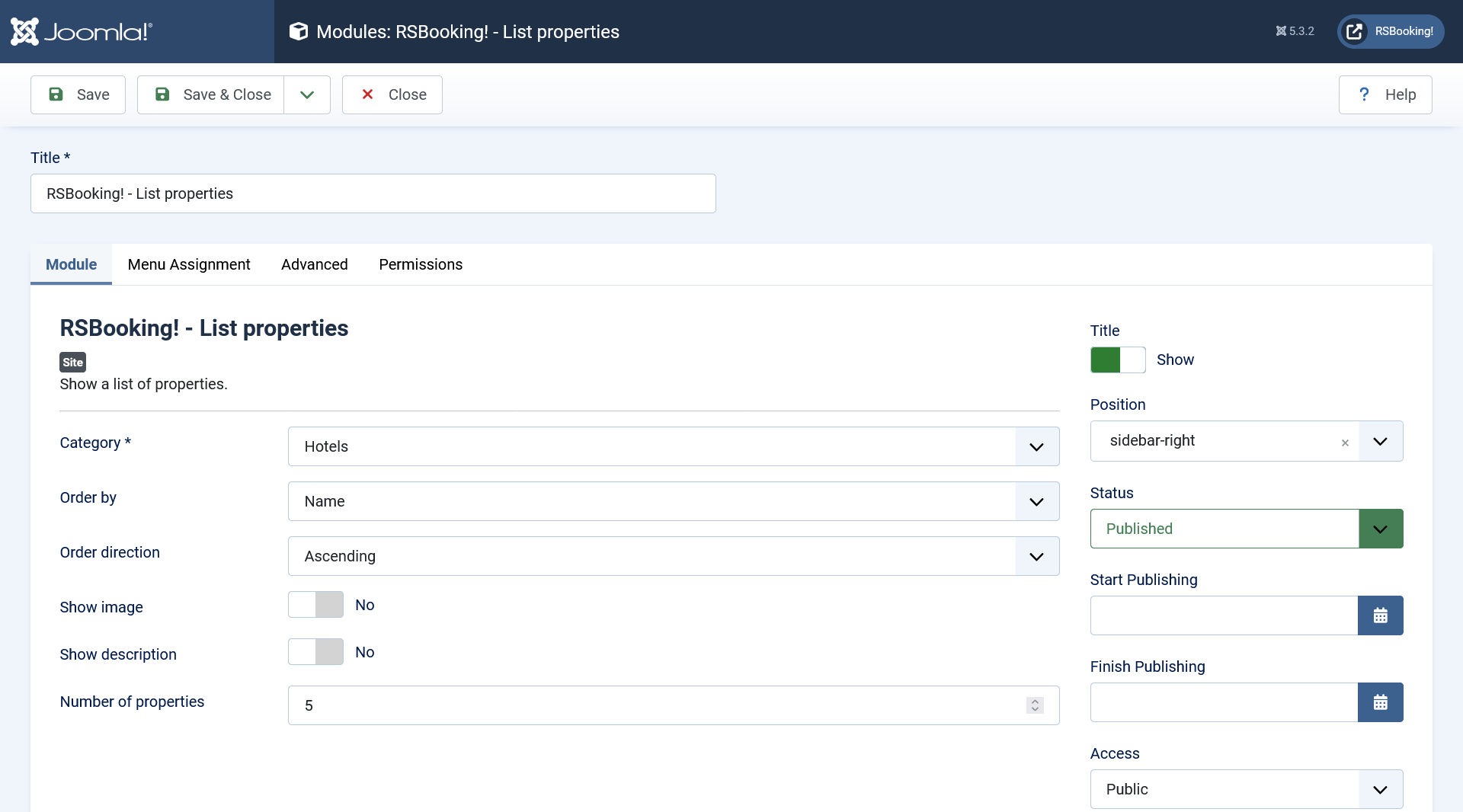
Task: Open Joomla version 5.3.2 indicator
Action: [x=1295, y=31]
